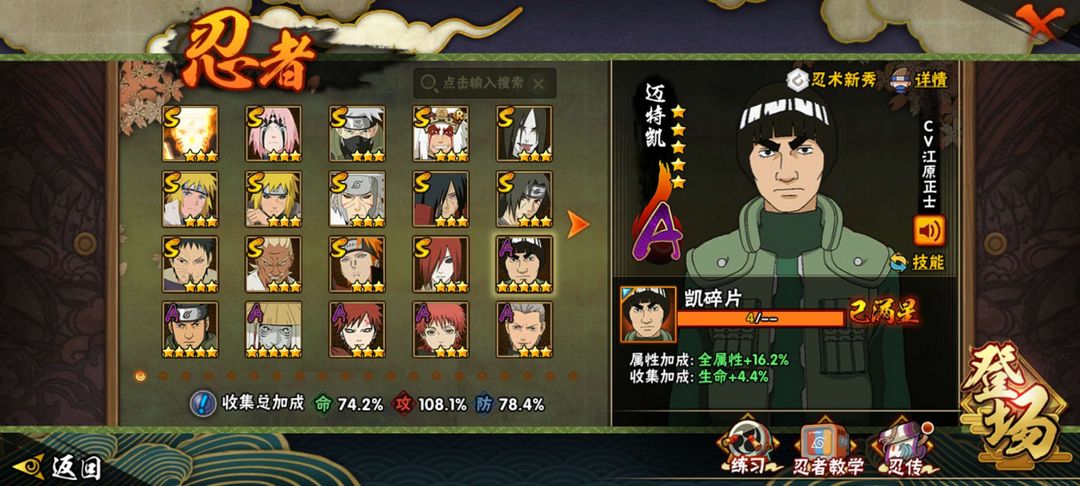1080x486 pixels.
Task: Close the ninja screen with X
Action: point(1038,21)
